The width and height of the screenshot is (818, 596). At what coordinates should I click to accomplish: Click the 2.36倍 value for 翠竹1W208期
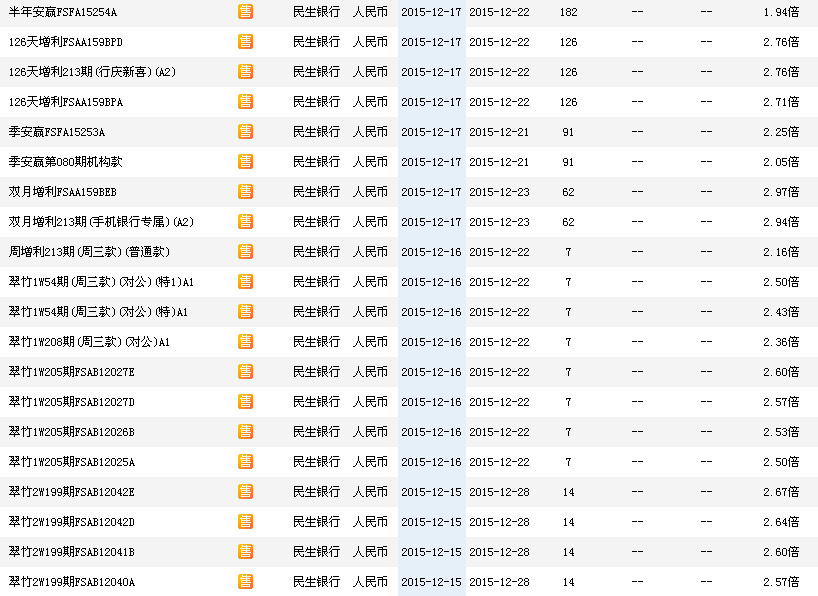click(x=781, y=342)
